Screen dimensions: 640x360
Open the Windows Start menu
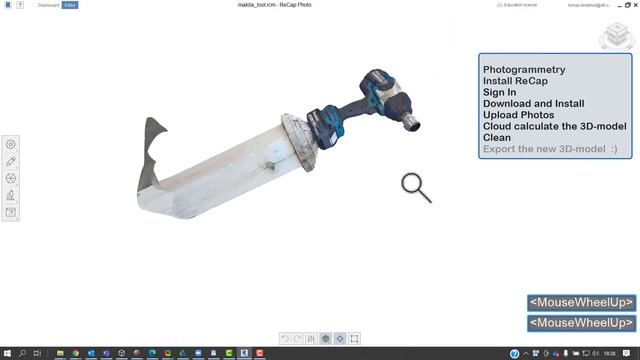click(7, 353)
